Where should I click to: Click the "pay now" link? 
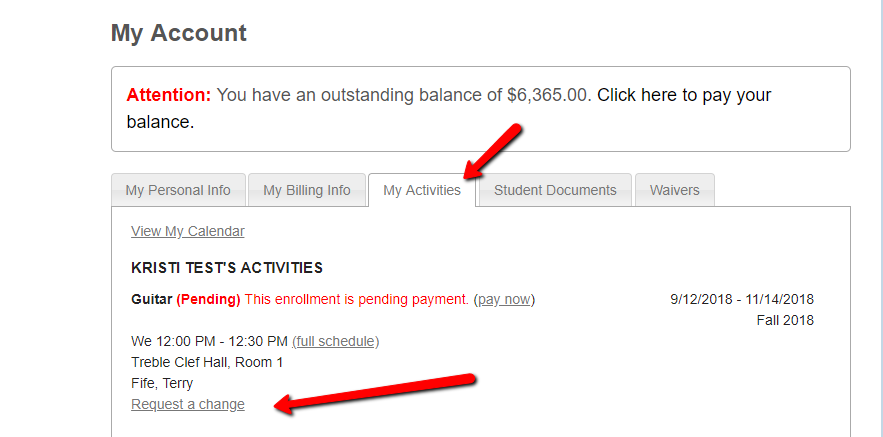pyautogui.click(x=505, y=299)
